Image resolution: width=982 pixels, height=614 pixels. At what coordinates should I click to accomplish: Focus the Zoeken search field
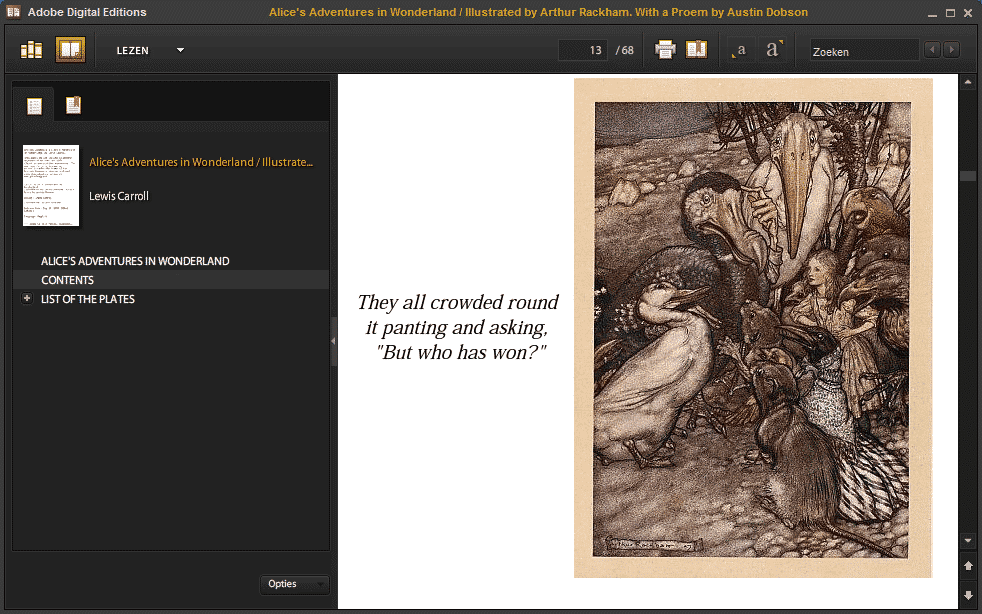[x=864, y=51]
